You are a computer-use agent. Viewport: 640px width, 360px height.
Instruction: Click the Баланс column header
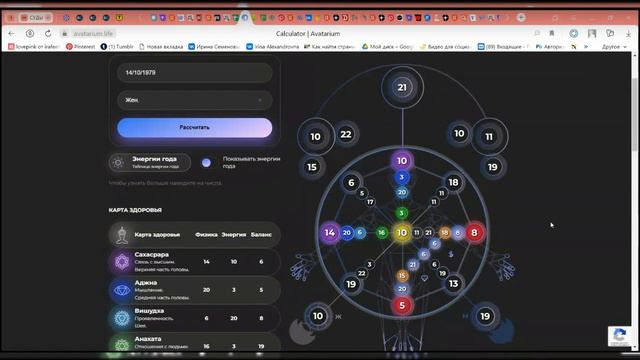(261, 235)
